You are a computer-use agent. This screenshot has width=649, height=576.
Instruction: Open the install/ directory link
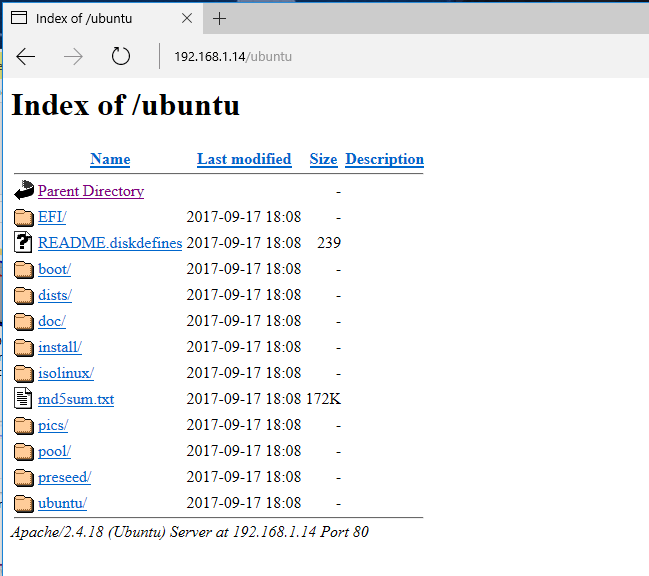click(x=59, y=347)
